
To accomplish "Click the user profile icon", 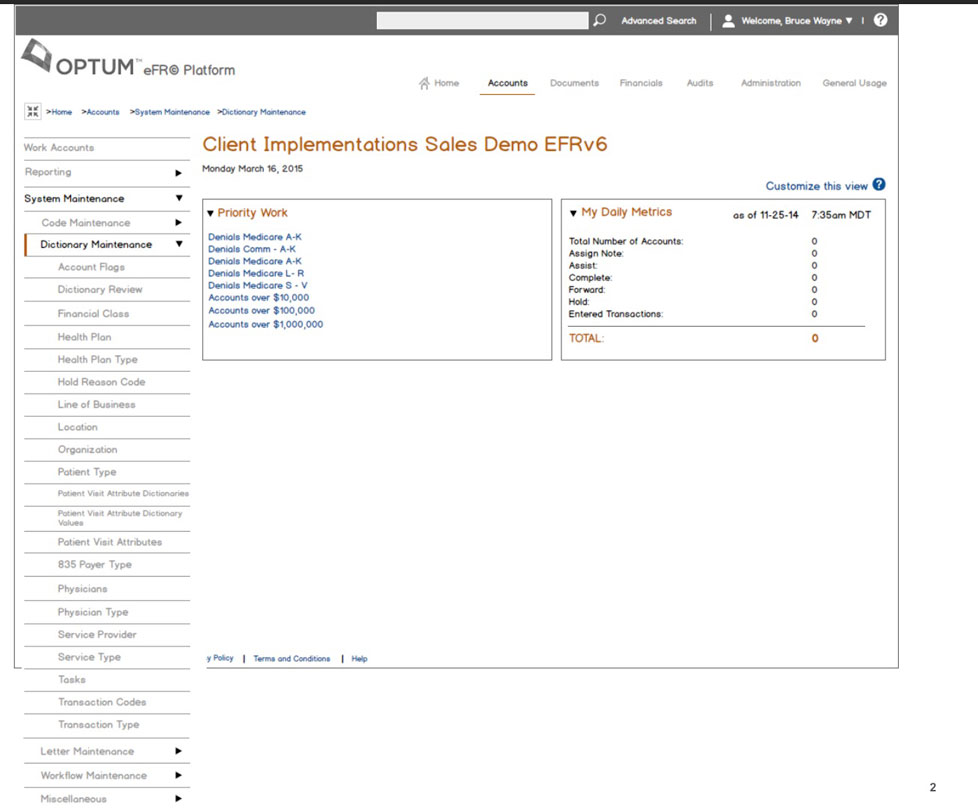I will point(728,20).
